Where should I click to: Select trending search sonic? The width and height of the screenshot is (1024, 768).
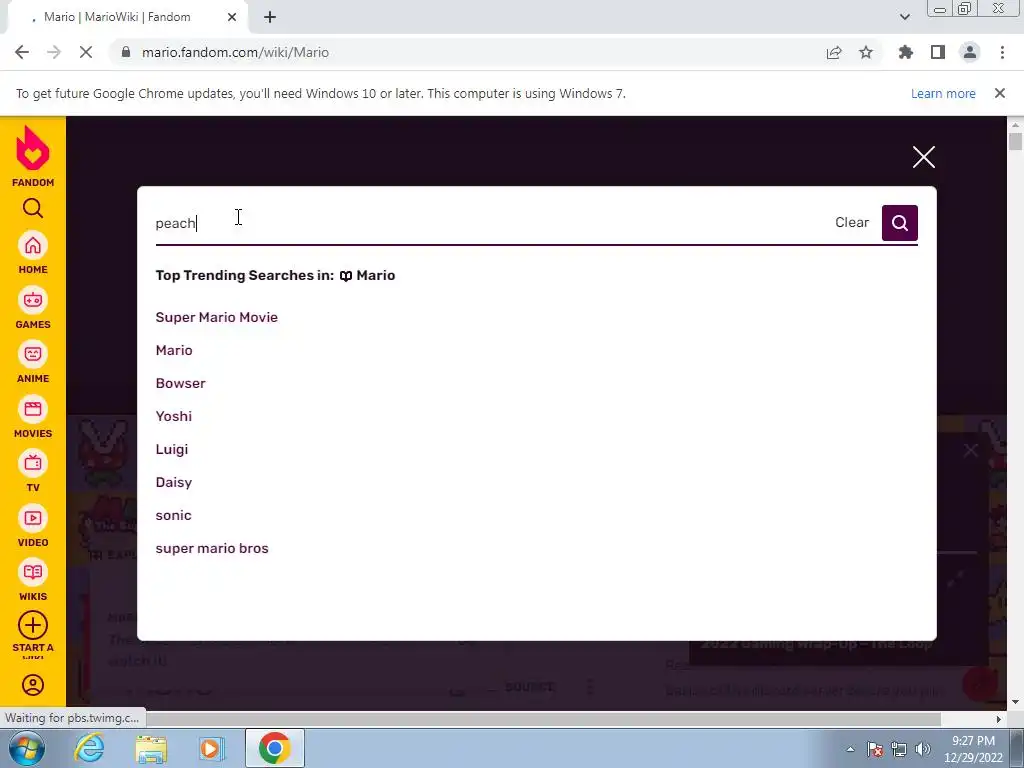tap(174, 515)
